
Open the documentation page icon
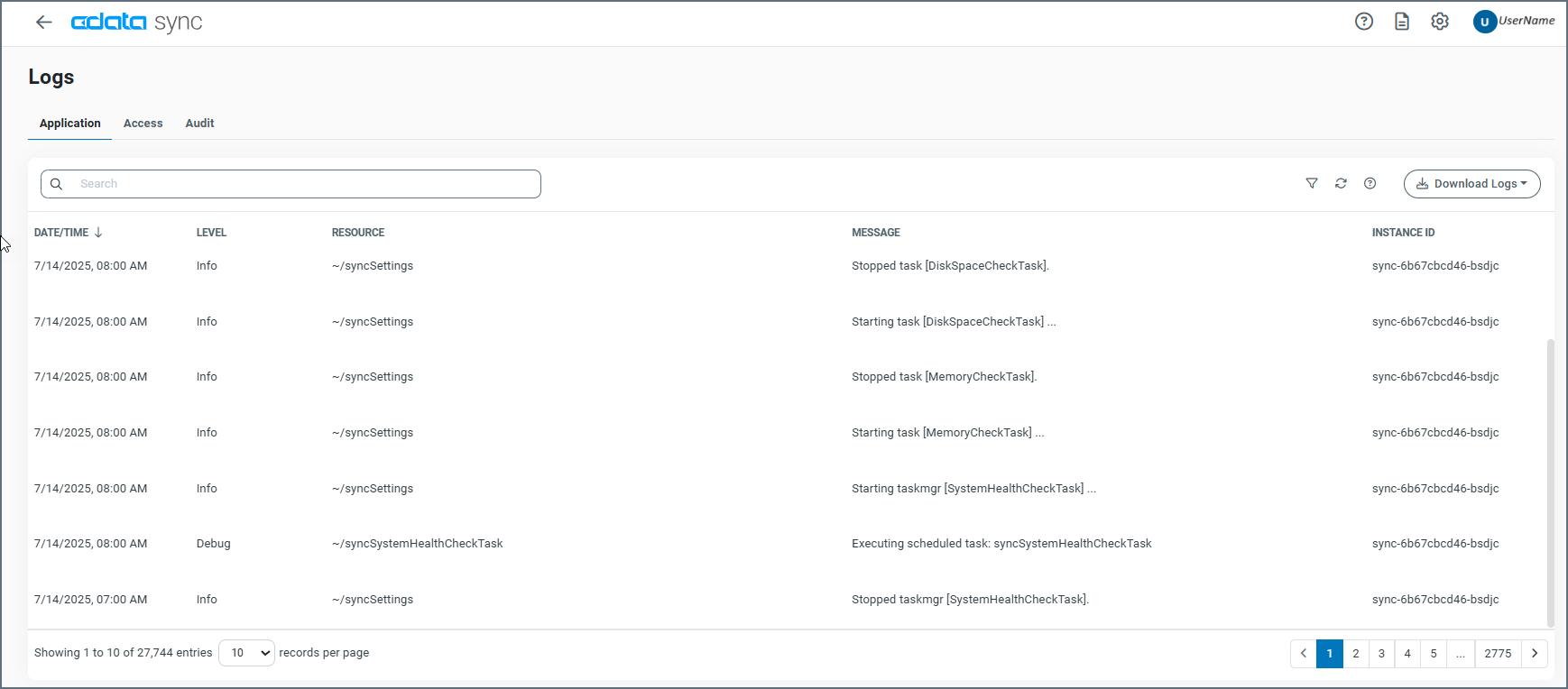tap(1401, 22)
